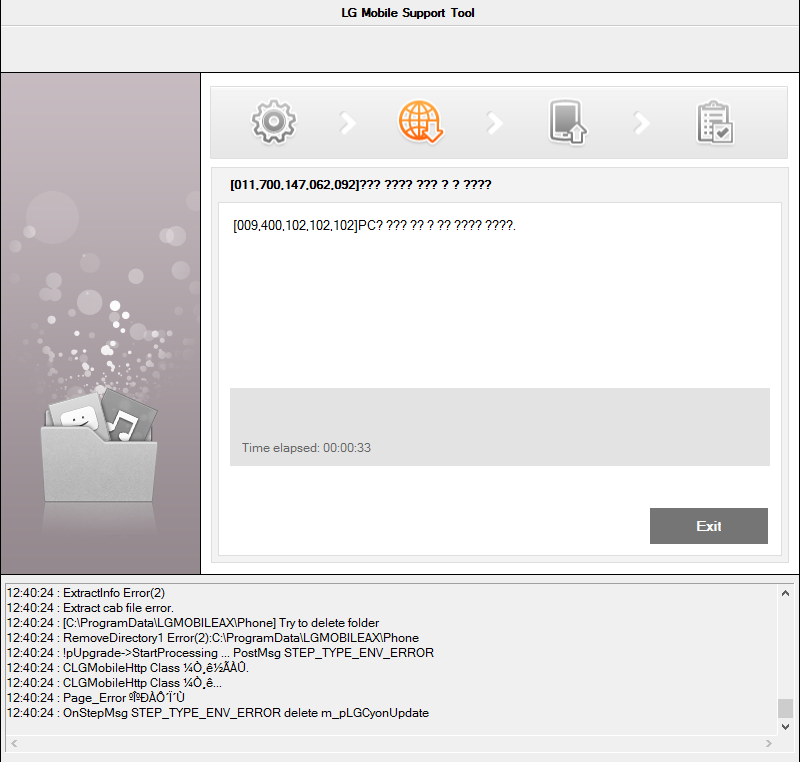The width and height of the screenshot is (800, 762).
Task: Select the 'delete m_pLGCyonUpdate' log line
Action: click(x=218, y=713)
